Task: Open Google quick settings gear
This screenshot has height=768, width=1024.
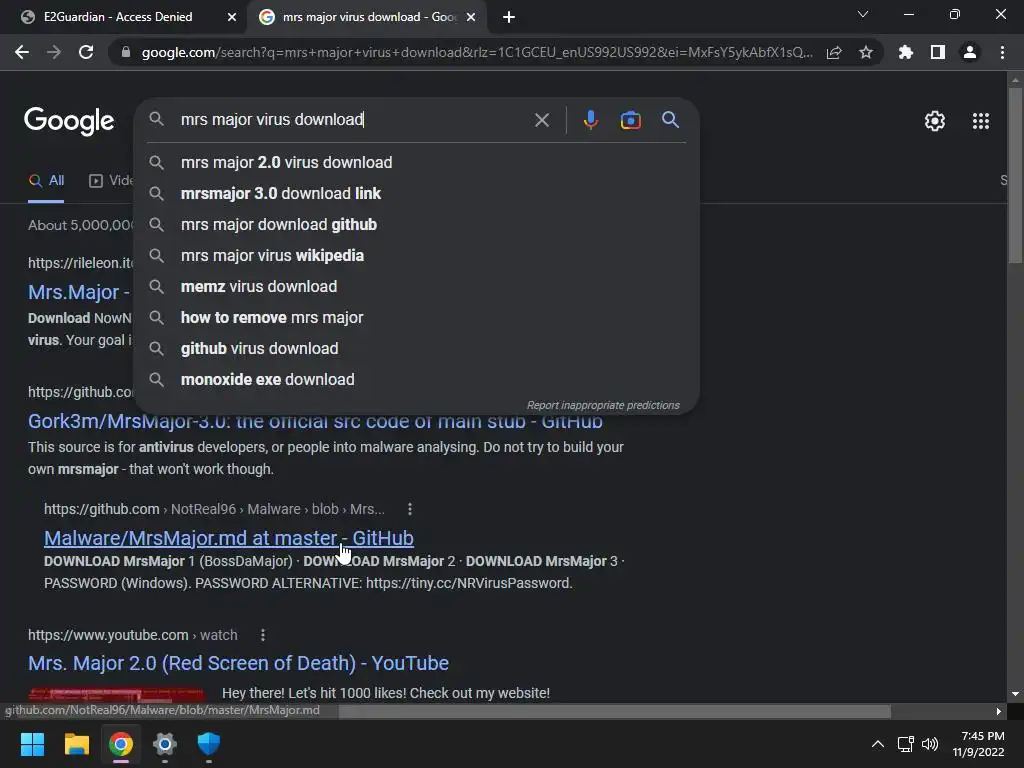Action: (x=935, y=121)
